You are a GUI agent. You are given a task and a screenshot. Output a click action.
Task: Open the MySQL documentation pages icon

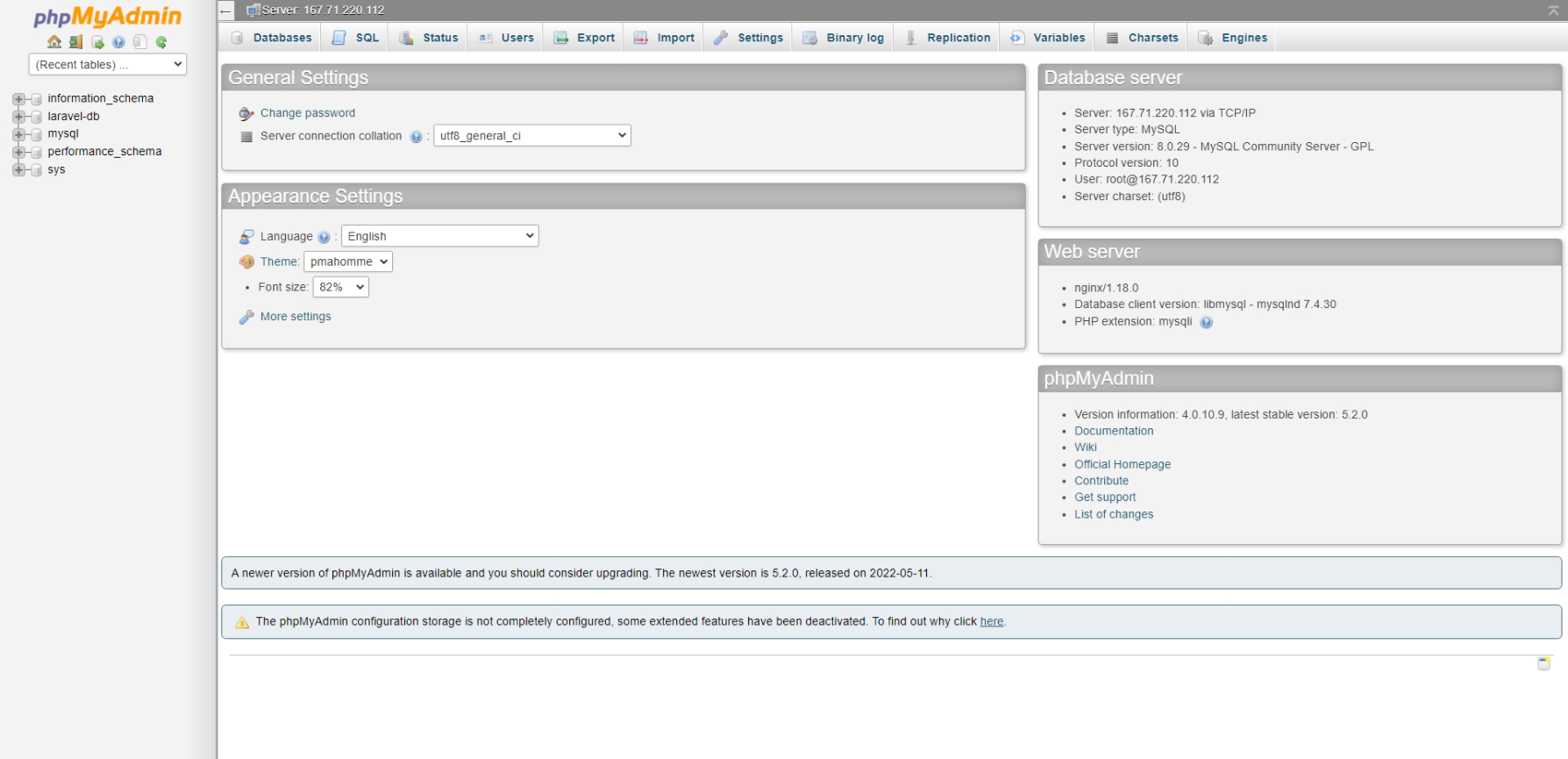139,42
